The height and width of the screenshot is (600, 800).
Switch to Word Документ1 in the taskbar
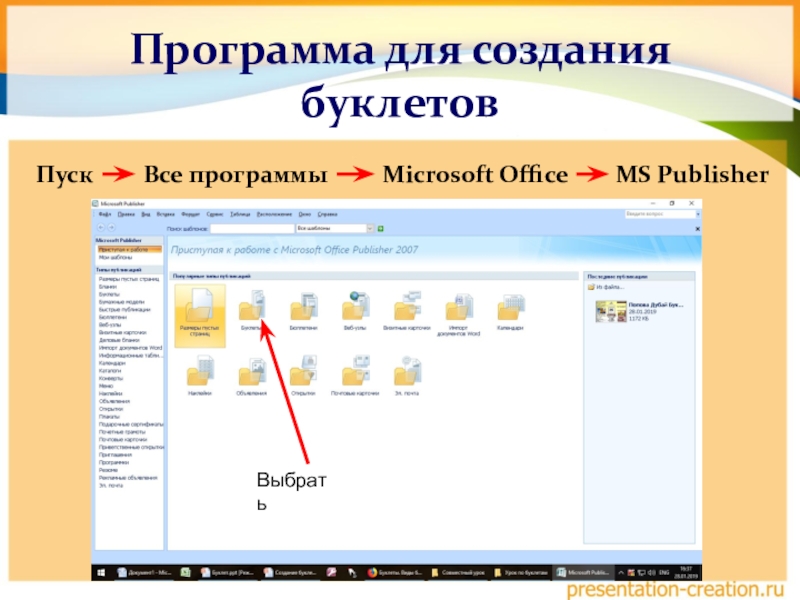[145, 572]
